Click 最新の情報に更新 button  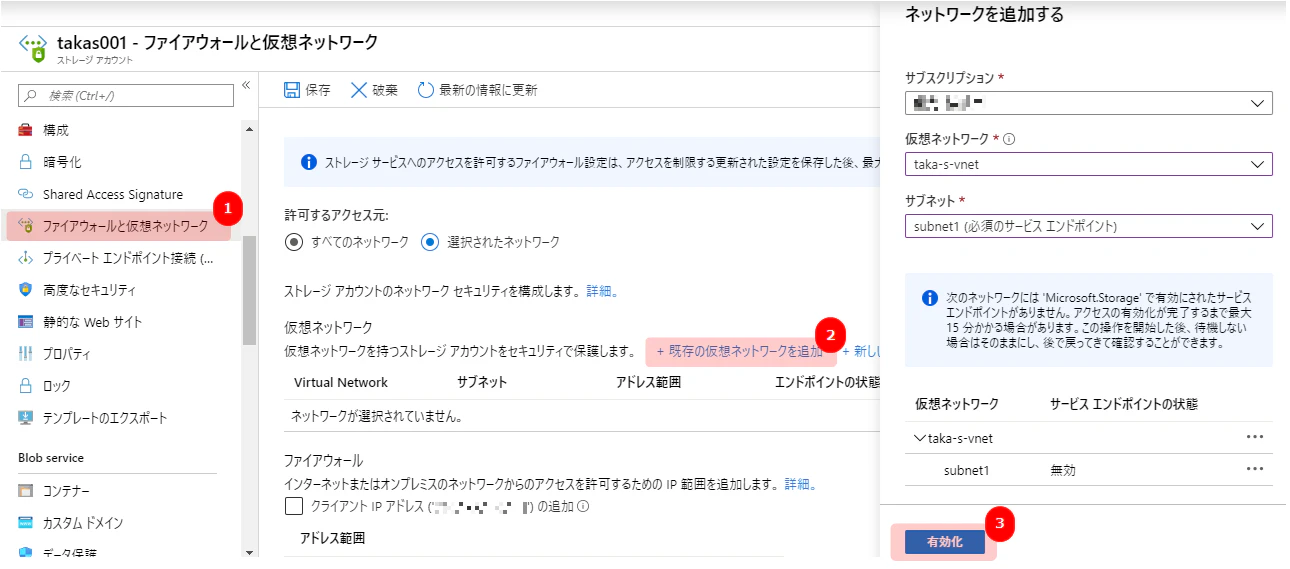477,90
